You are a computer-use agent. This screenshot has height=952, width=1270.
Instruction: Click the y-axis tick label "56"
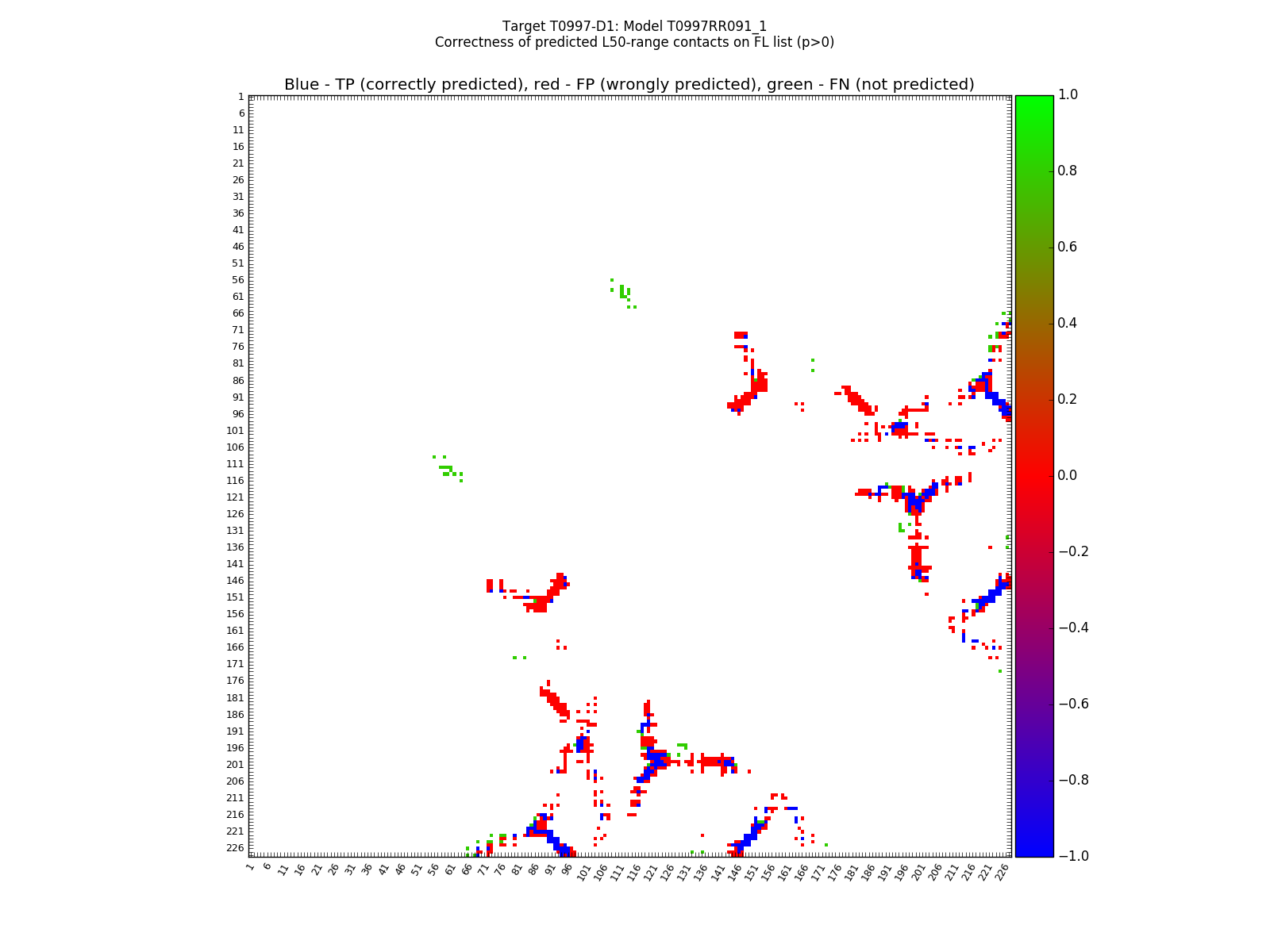click(237, 280)
